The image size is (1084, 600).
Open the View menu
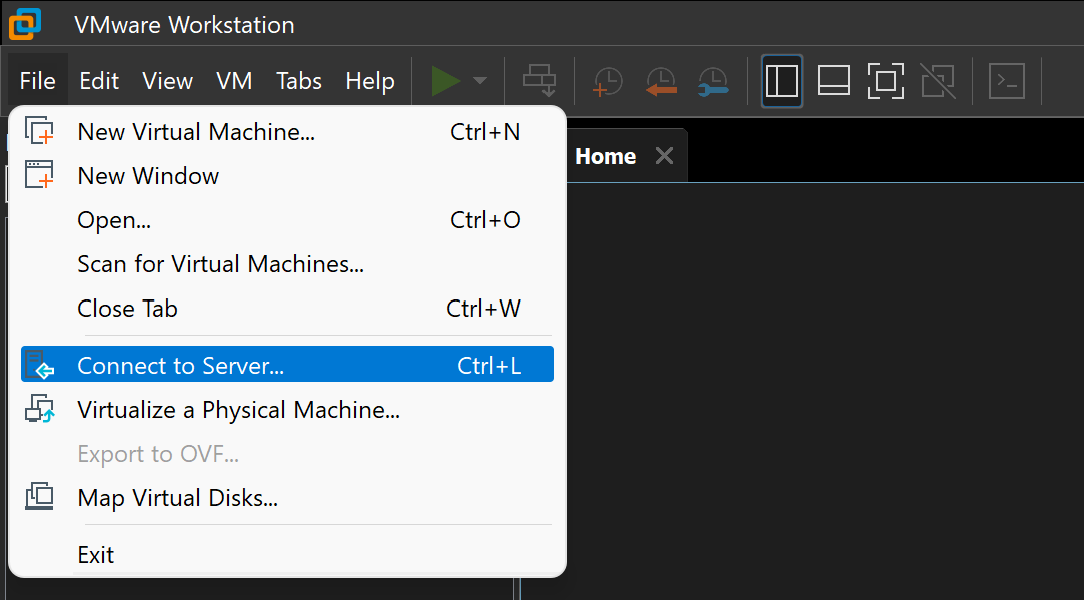[167, 81]
